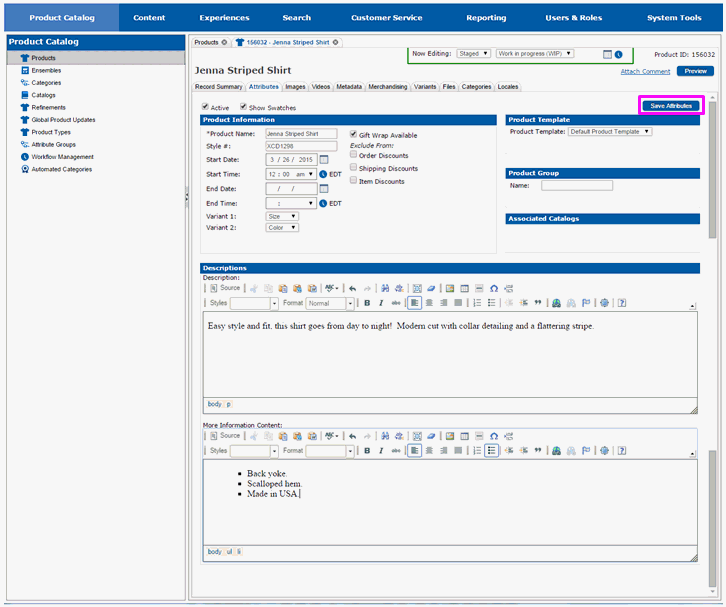Screen dimensions: 726x607
Task: Open the Work in progress (WIP) dropdown
Action: click(x=535, y=54)
